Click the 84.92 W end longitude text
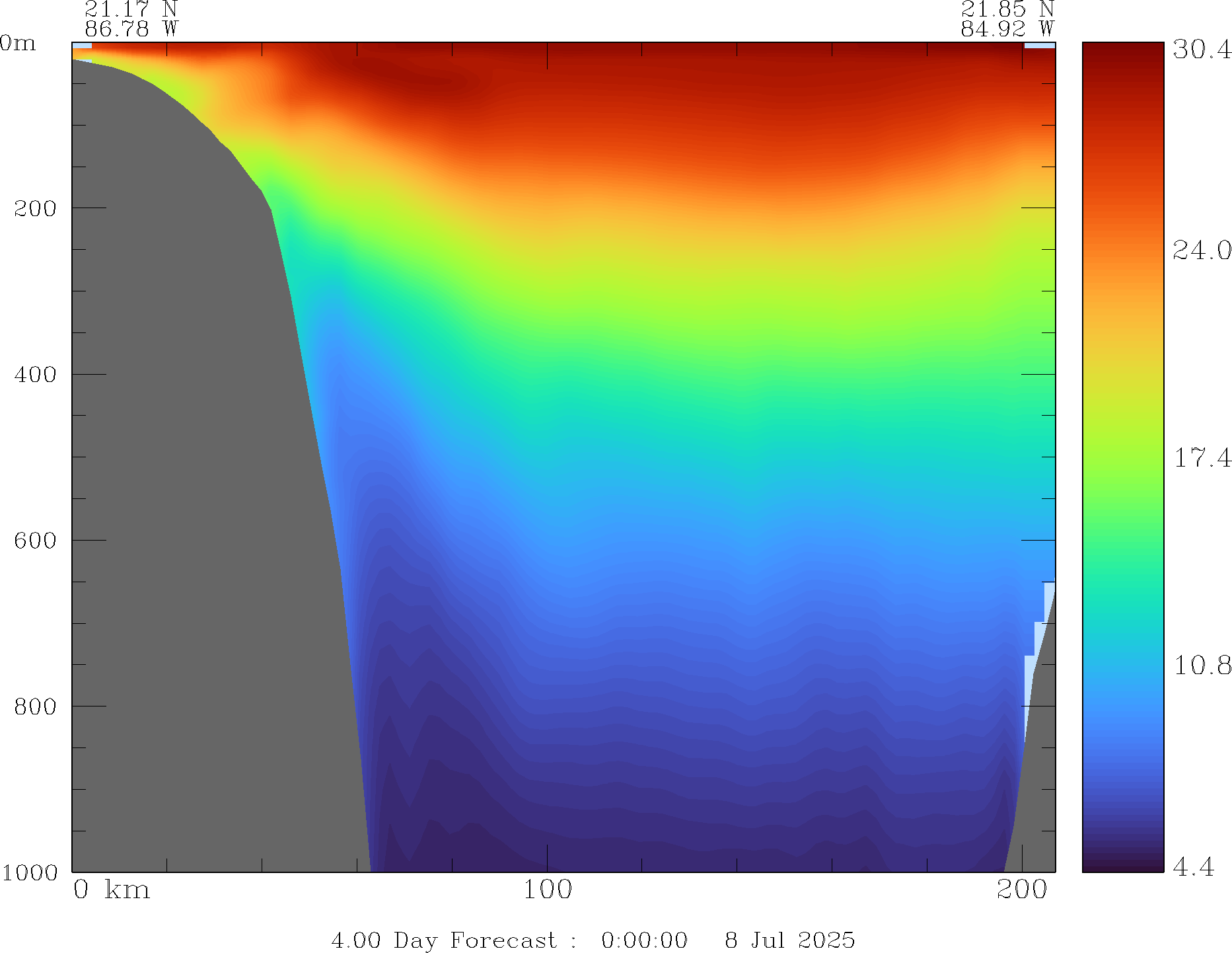Viewport: 1232px width, 953px height. tap(1007, 29)
